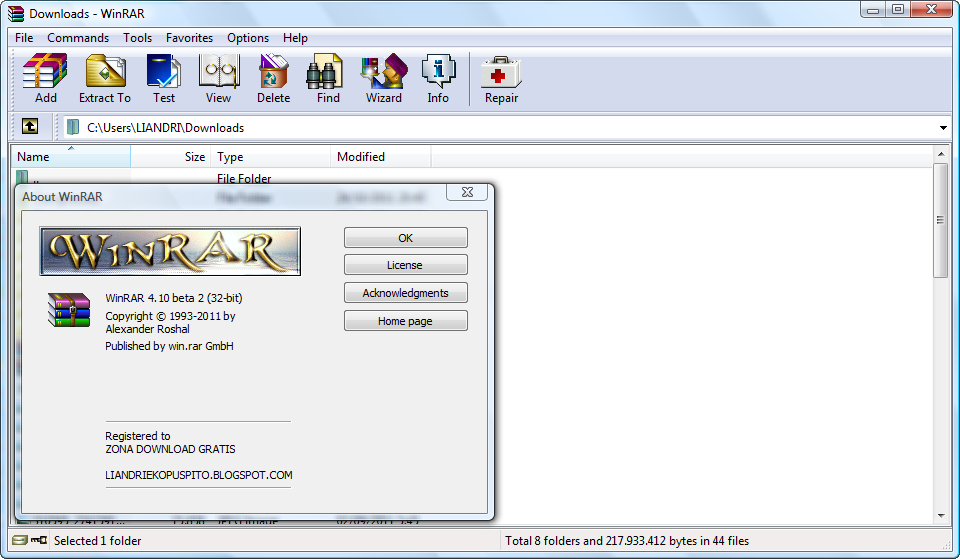Sort by the Size column header
960x559 pixels.
tap(171, 157)
